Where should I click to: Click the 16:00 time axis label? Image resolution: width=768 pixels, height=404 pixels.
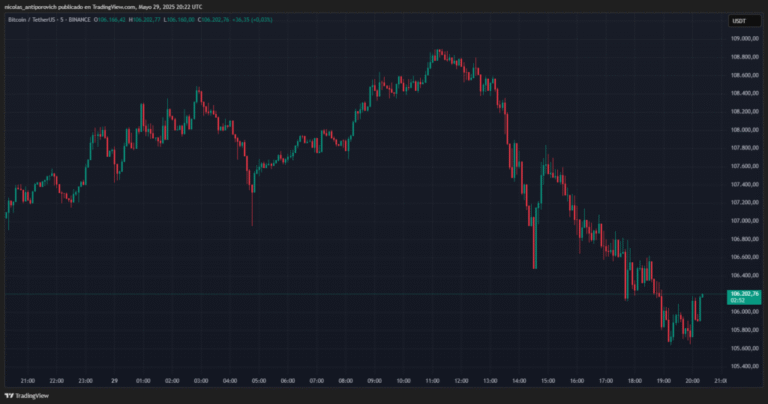577,381
